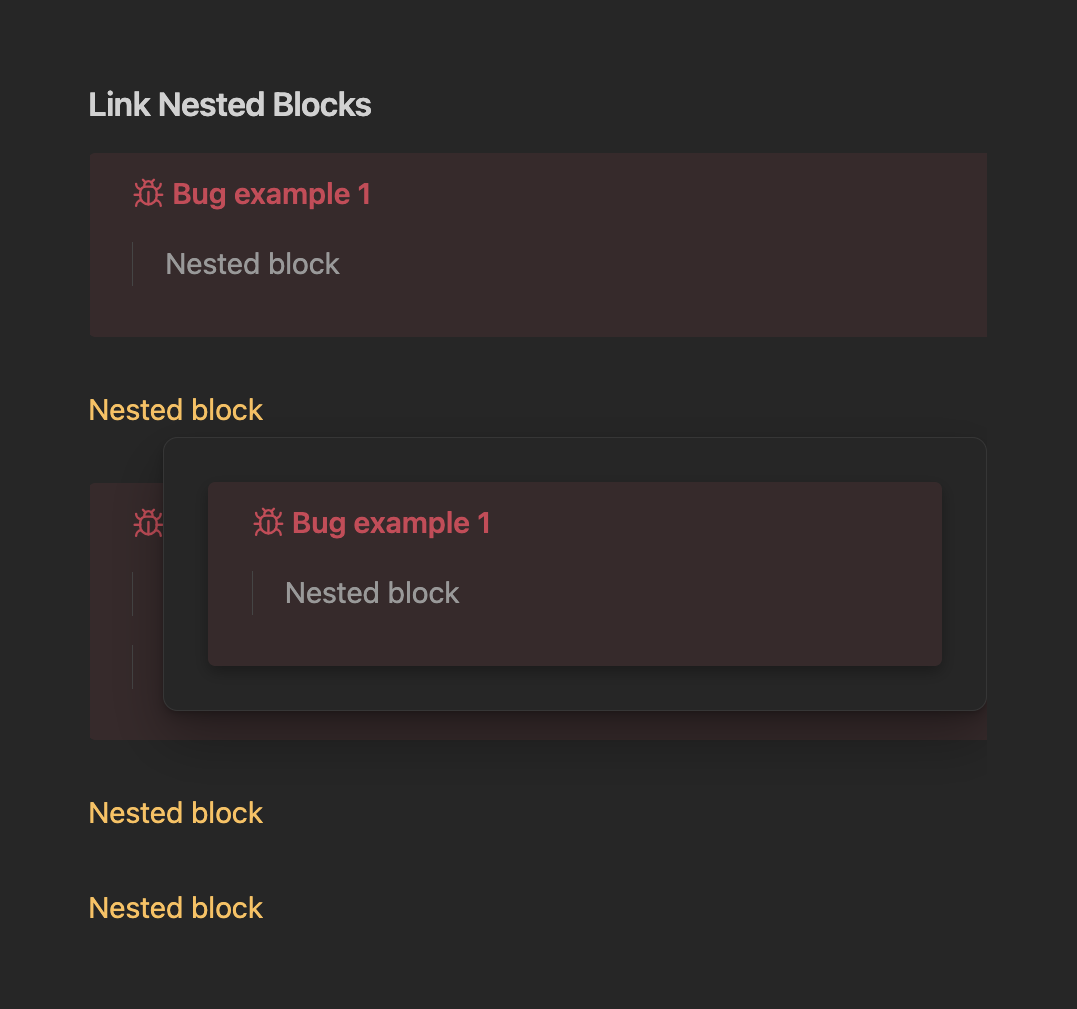Click the hover preview panel background
This screenshot has width=1077, height=1009.
click(x=575, y=690)
